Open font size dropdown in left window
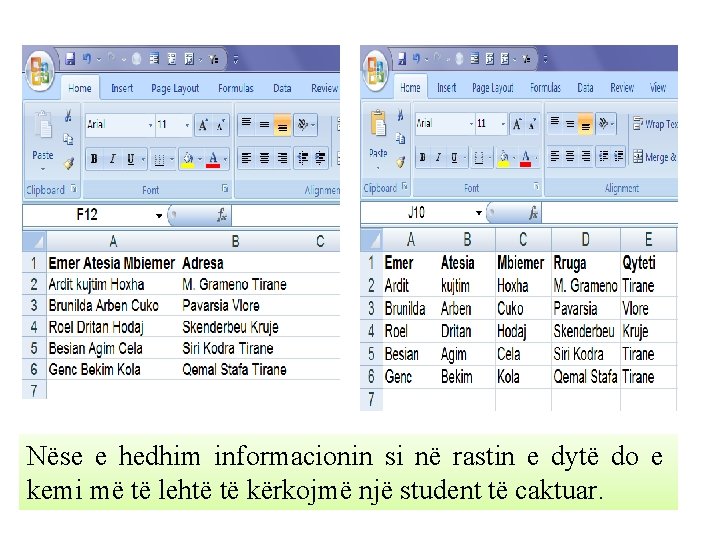 [x=187, y=125]
